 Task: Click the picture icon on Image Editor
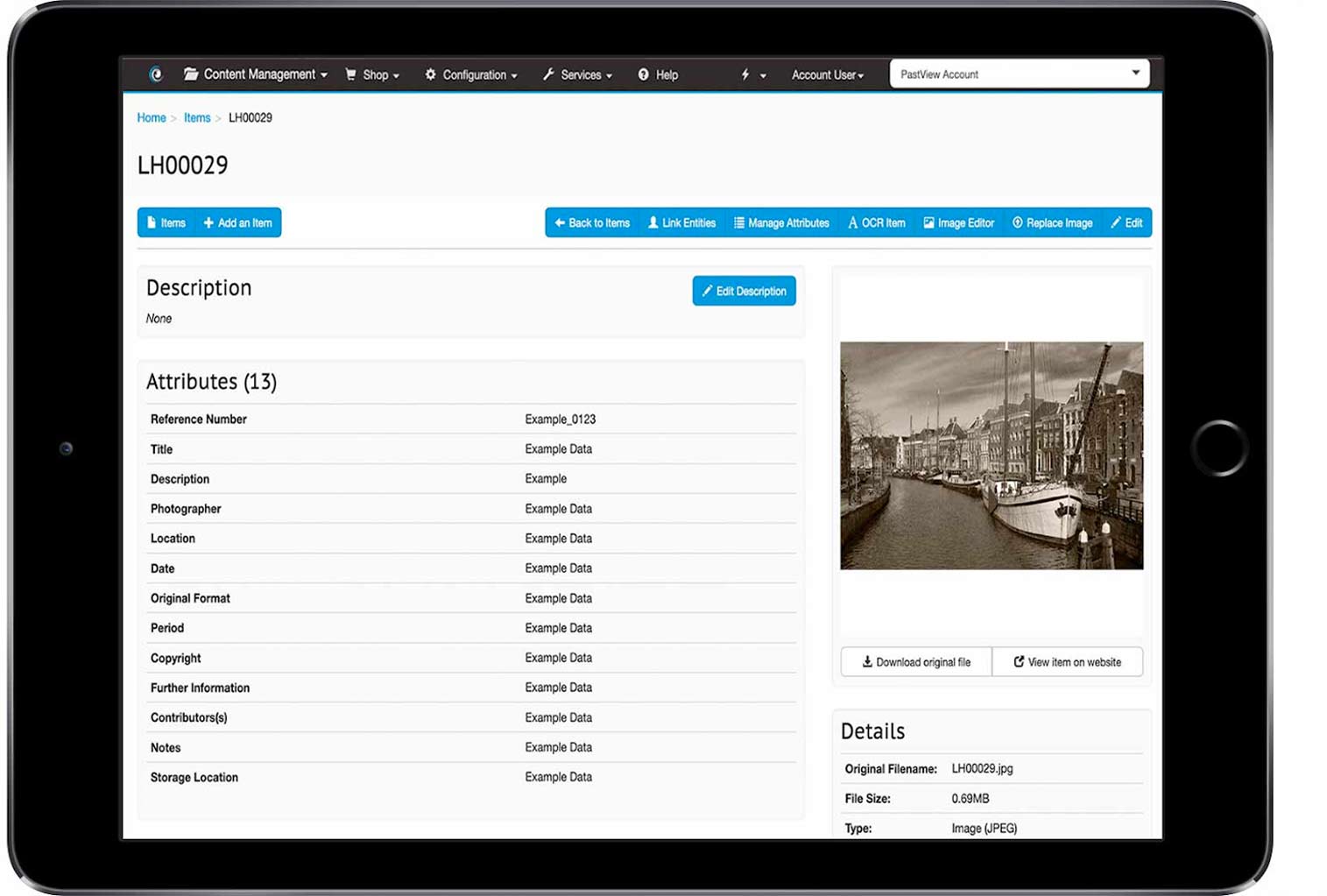click(x=928, y=222)
